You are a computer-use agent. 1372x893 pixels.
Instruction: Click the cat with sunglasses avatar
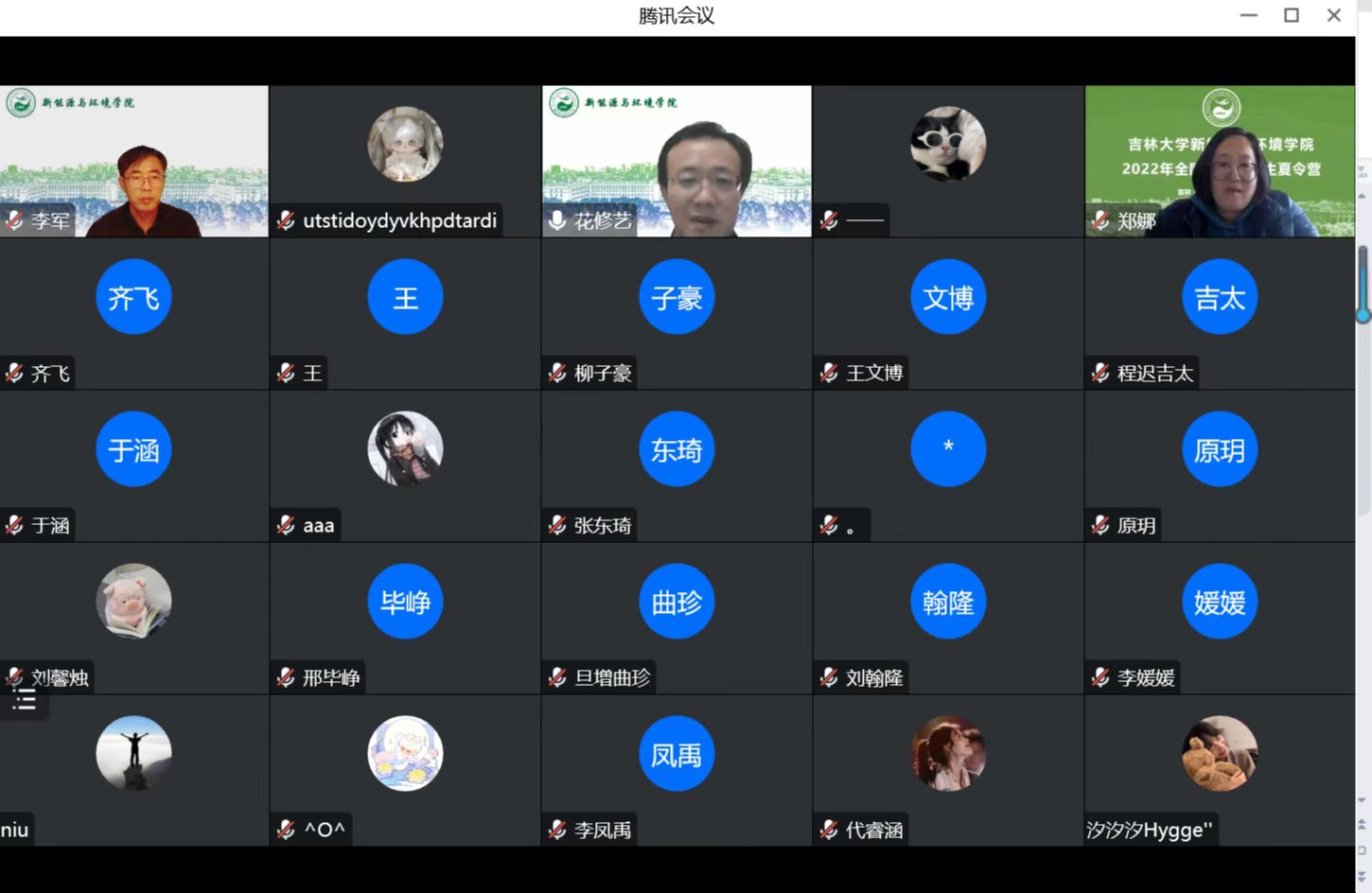[947, 144]
